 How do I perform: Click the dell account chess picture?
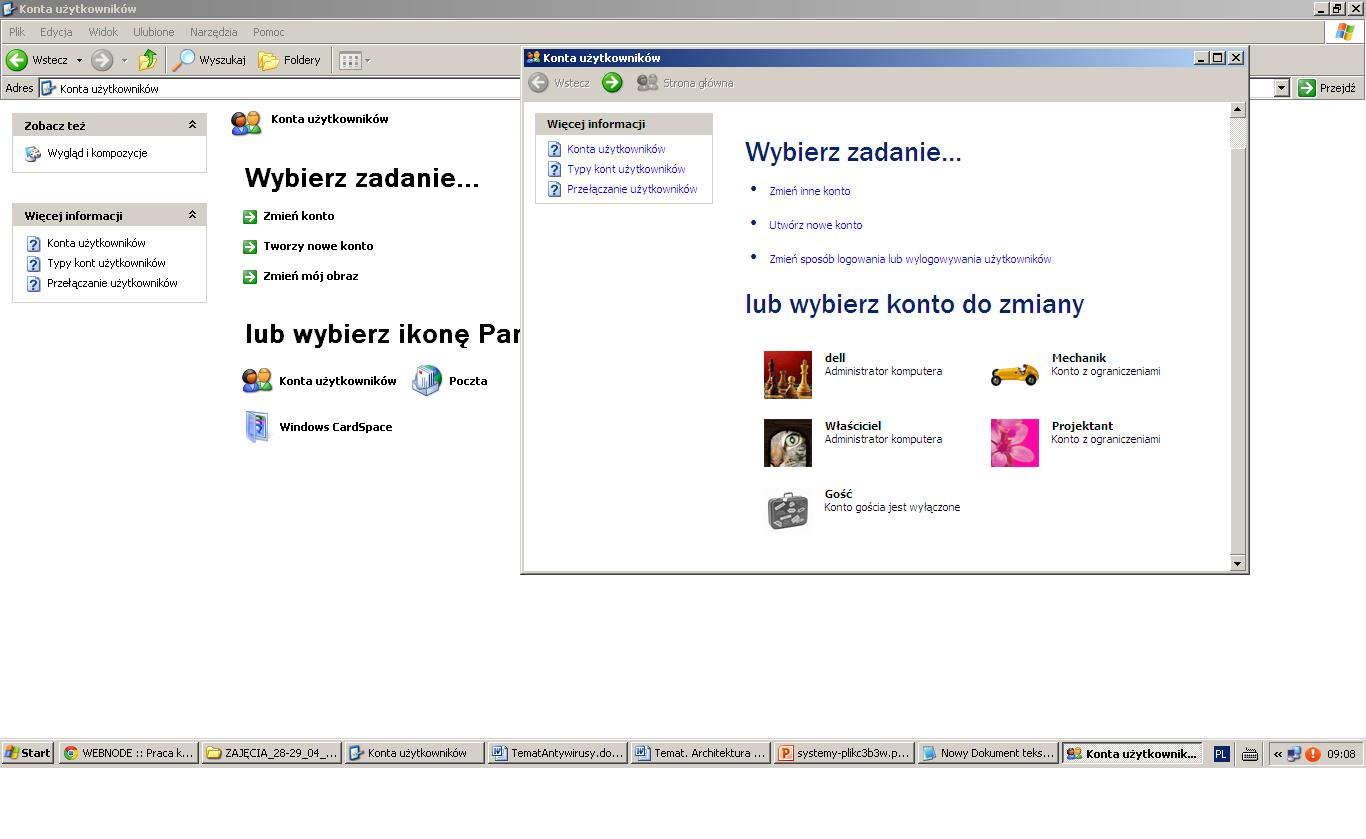787,375
